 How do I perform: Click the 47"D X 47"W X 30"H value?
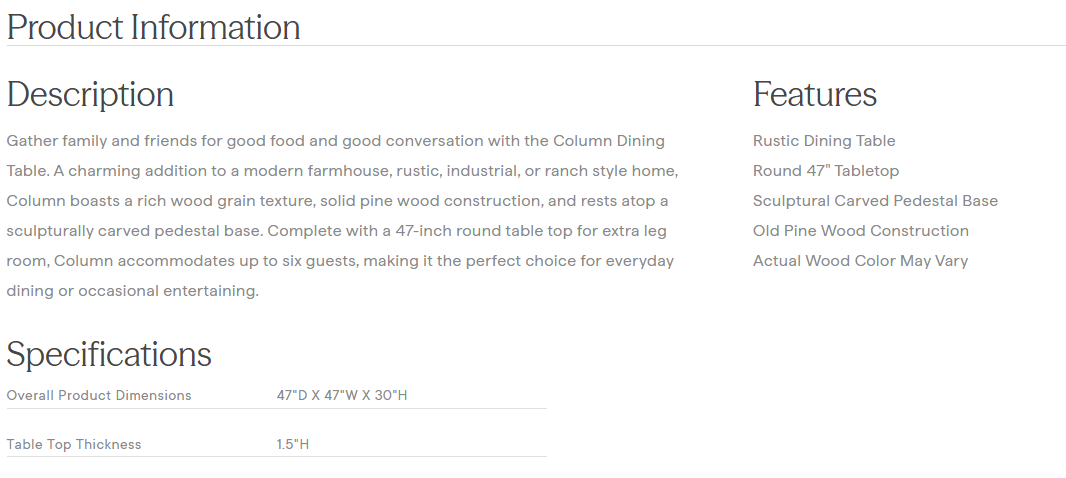pyautogui.click(x=342, y=395)
